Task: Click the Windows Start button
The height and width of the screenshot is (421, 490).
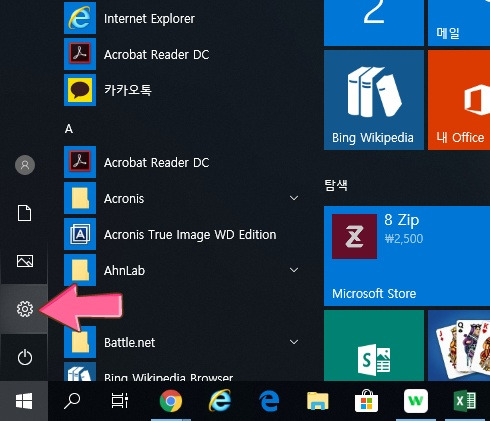Action: [24, 401]
